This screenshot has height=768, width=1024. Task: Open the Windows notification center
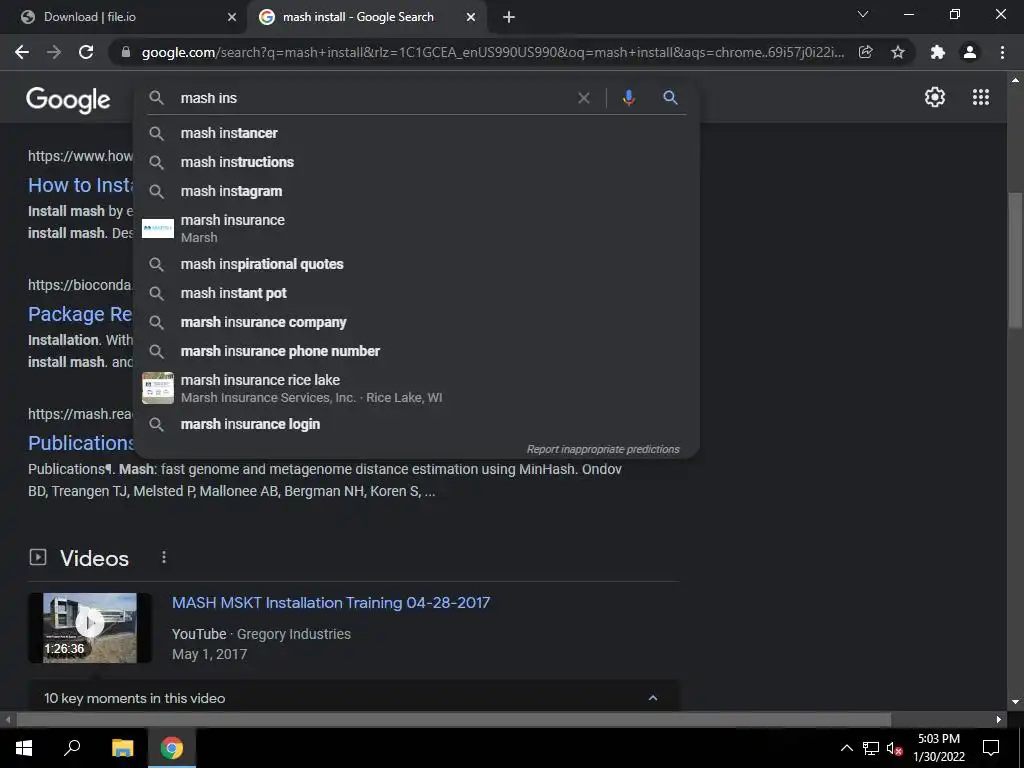pyautogui.click(x=991, y=748)
